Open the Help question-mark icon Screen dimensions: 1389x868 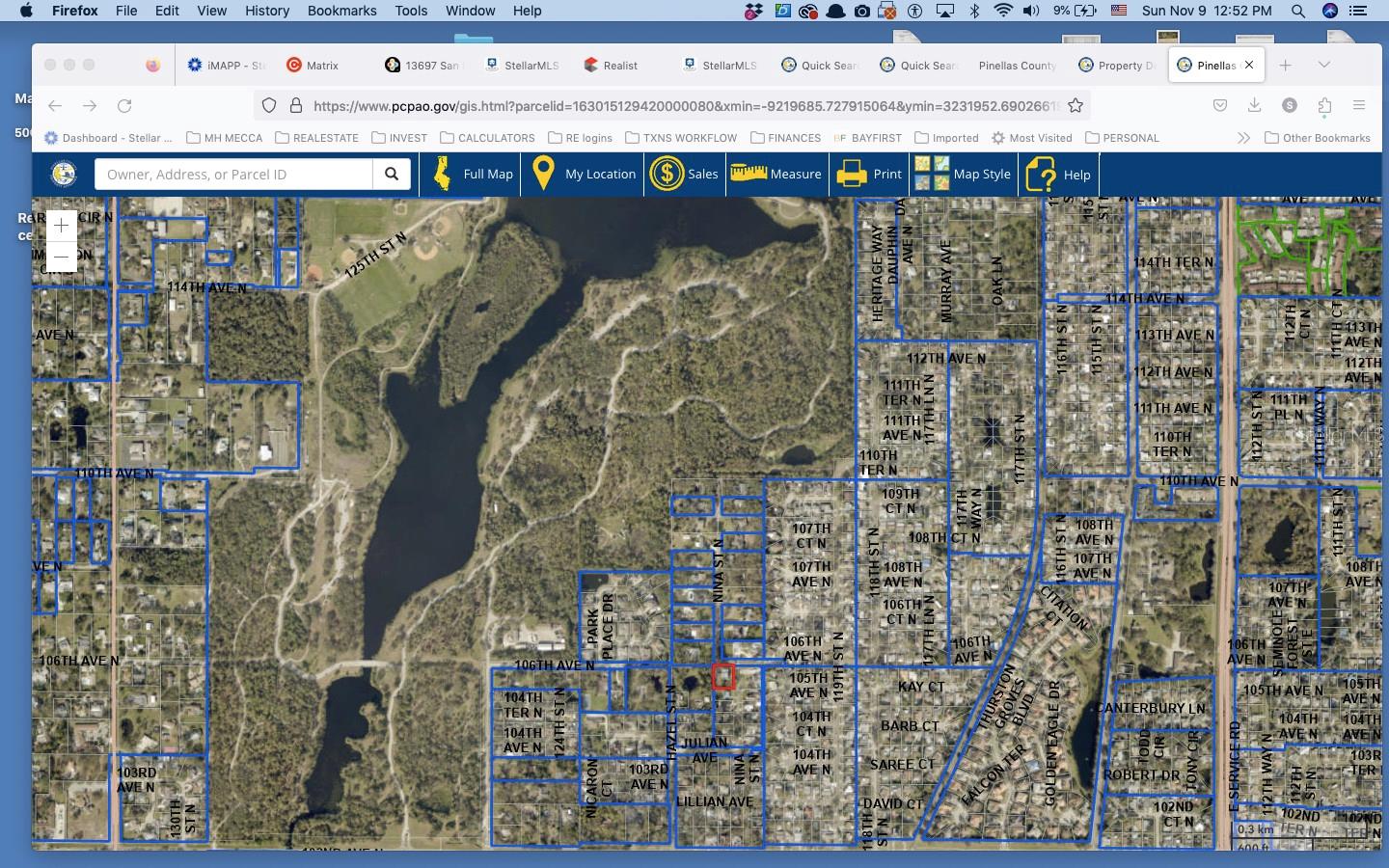tap(1042, 175)
